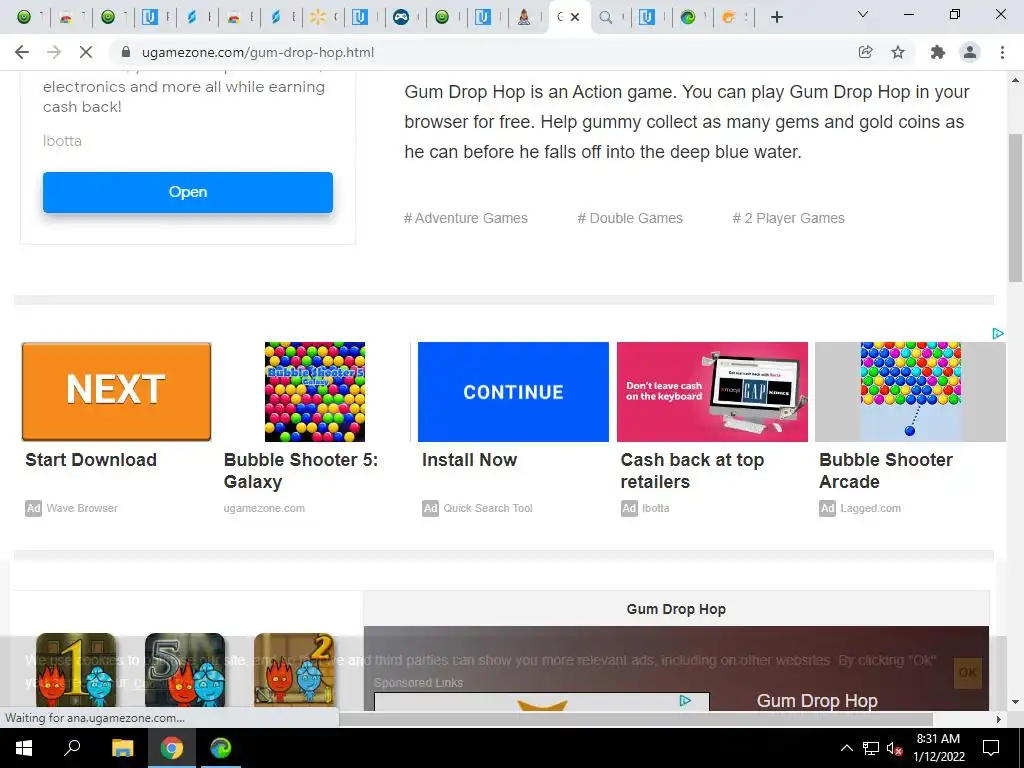Switch to the gamepad icon tab
Image resolution: width=1024 pixels, height=768 pixels.
401,17
